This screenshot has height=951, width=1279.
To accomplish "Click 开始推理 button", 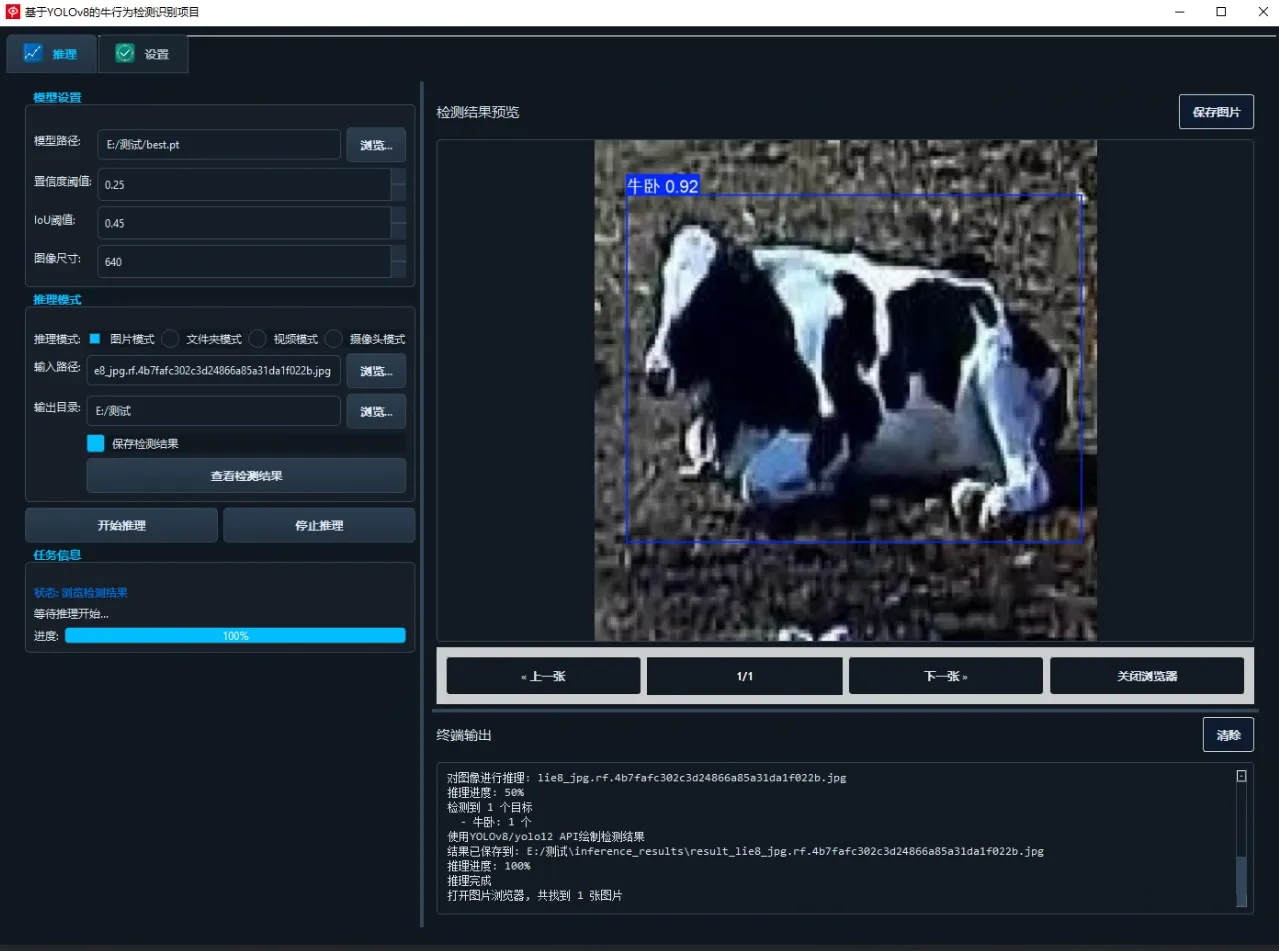I will (x=121, y=525).
